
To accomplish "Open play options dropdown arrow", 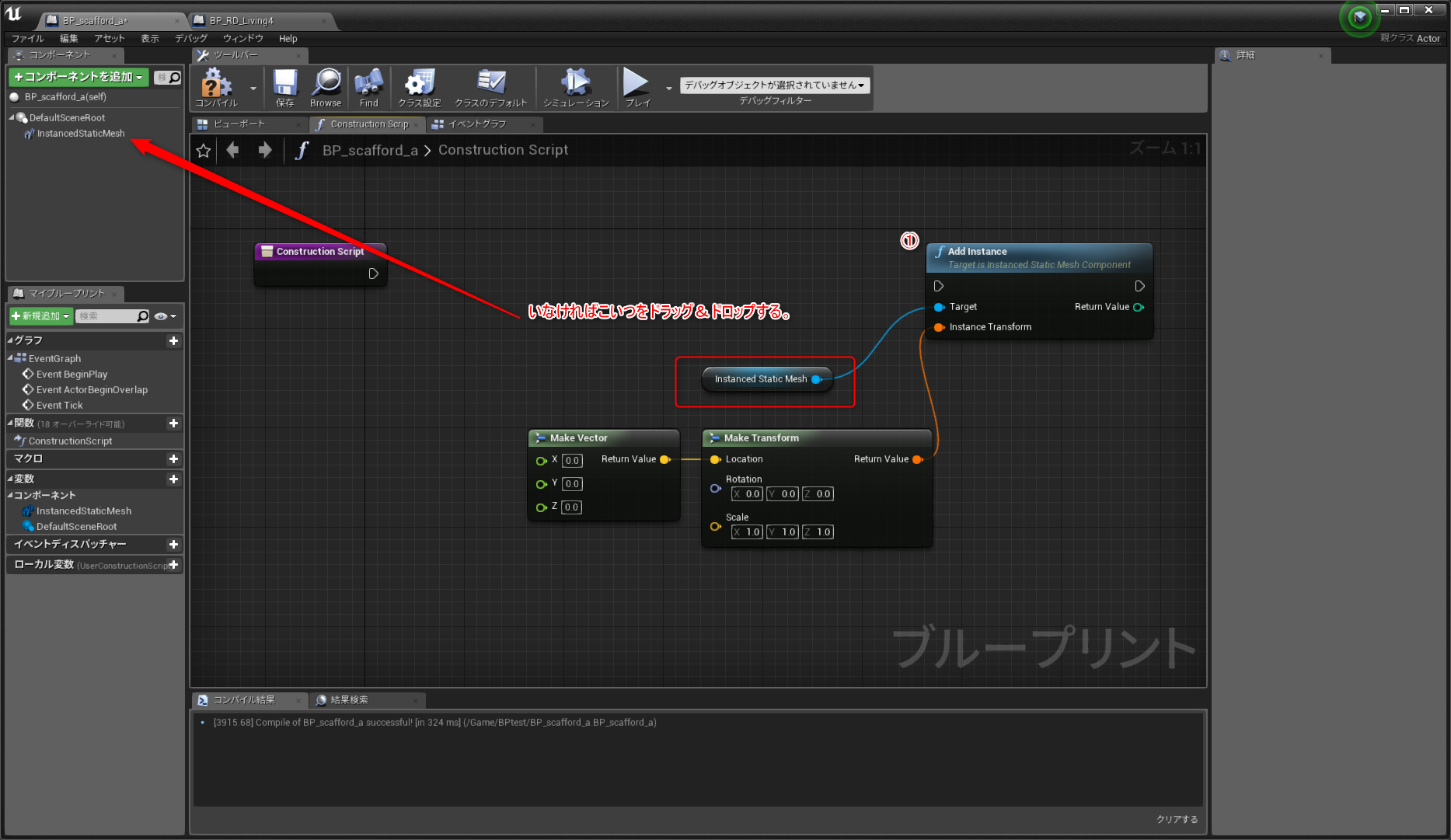I will point(669,89).
